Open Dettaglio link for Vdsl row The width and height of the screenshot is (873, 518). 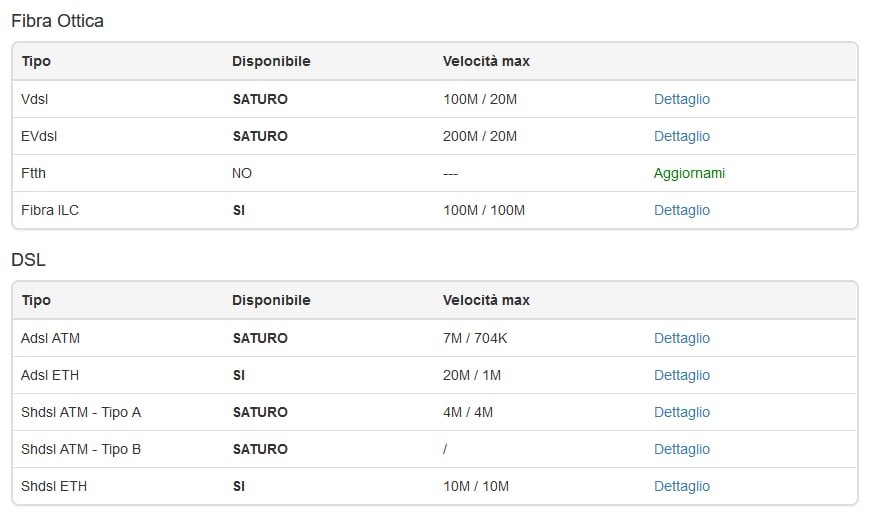[x=681, y=99]
